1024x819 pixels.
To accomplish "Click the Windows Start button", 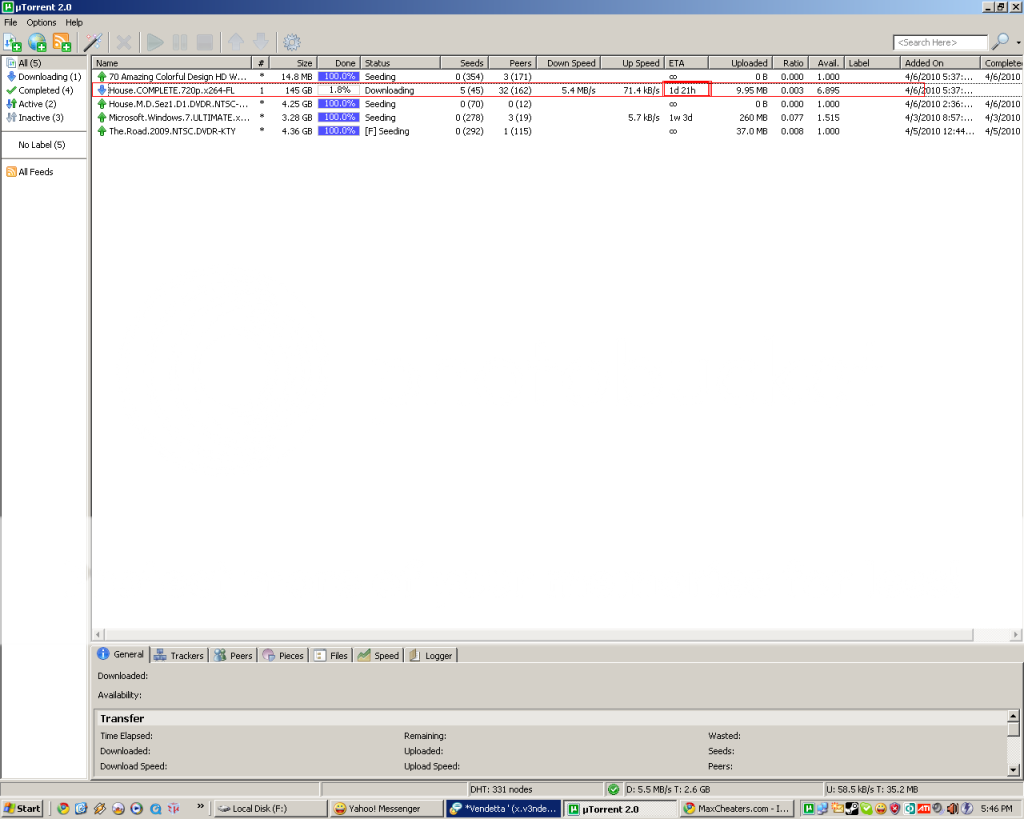I will tap(22, 808).
